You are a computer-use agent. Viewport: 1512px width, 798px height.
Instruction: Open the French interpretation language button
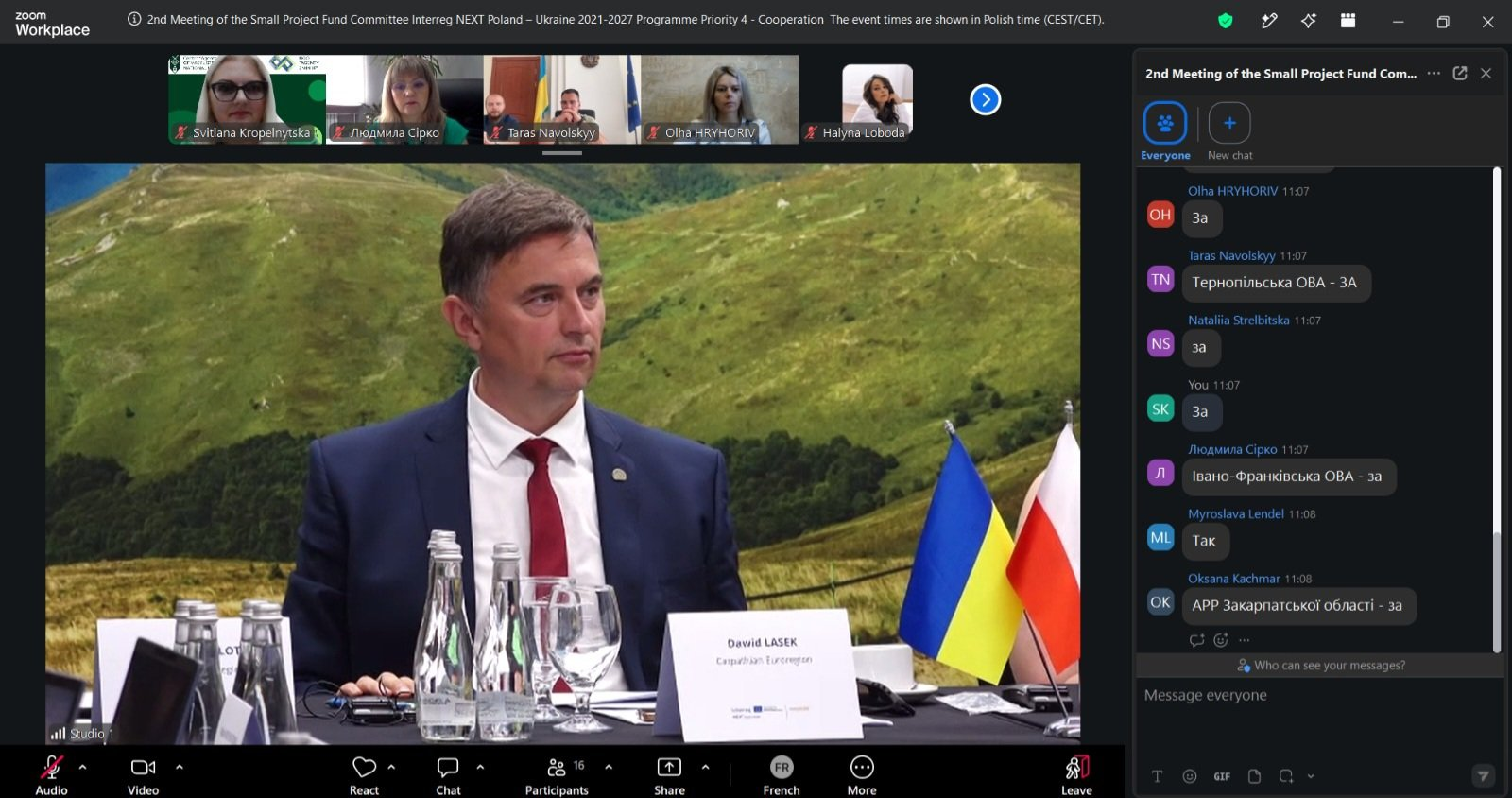[x=782, y=774]
